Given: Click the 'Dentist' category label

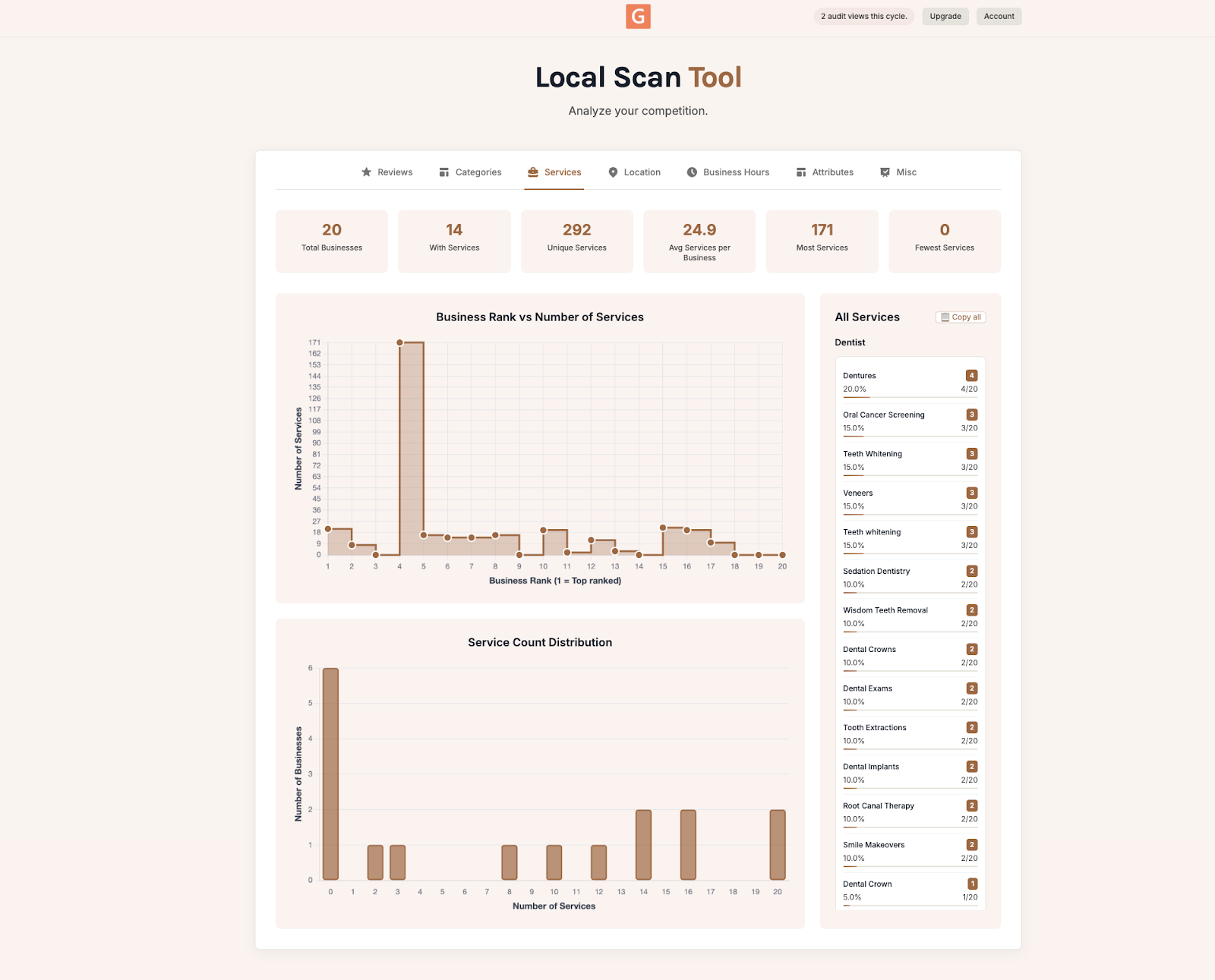Looking at the screenshot, I should click(850, 342).
